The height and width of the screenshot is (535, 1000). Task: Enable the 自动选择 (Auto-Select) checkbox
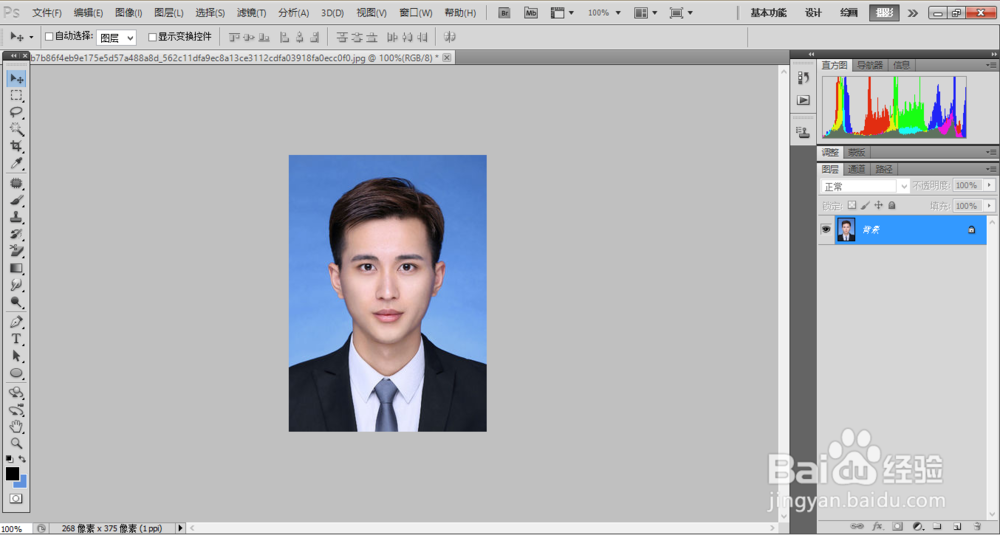click(x=49, y=37)
